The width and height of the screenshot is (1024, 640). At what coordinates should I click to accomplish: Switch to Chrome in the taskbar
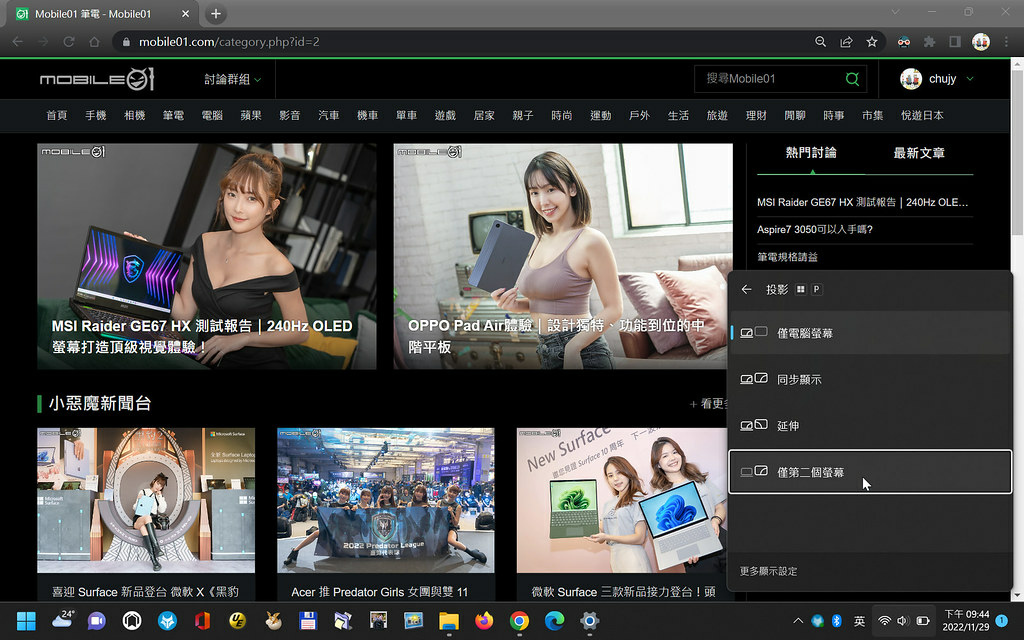coord(519,620)
